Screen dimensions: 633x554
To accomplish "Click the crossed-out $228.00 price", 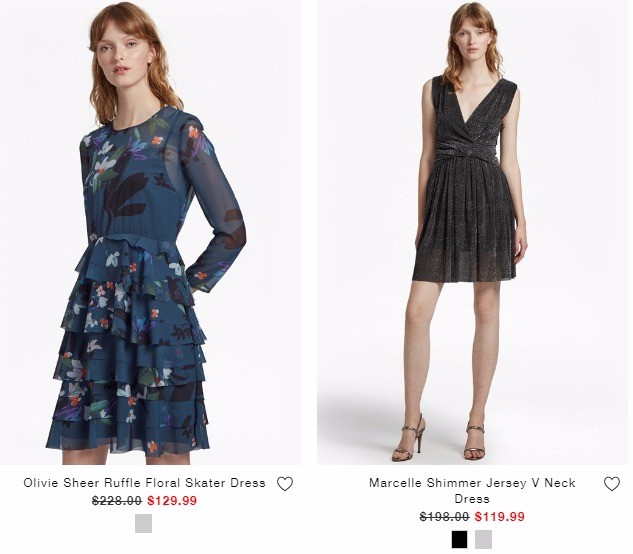I will pos(117,501).
